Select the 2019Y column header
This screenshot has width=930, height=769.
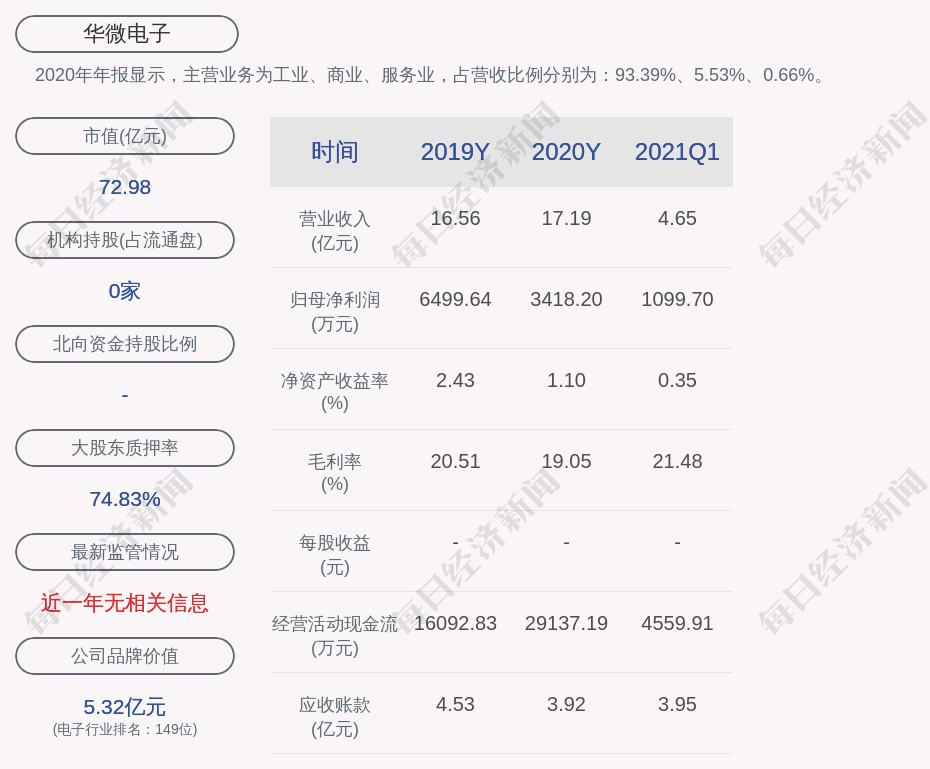coord(455,152)
